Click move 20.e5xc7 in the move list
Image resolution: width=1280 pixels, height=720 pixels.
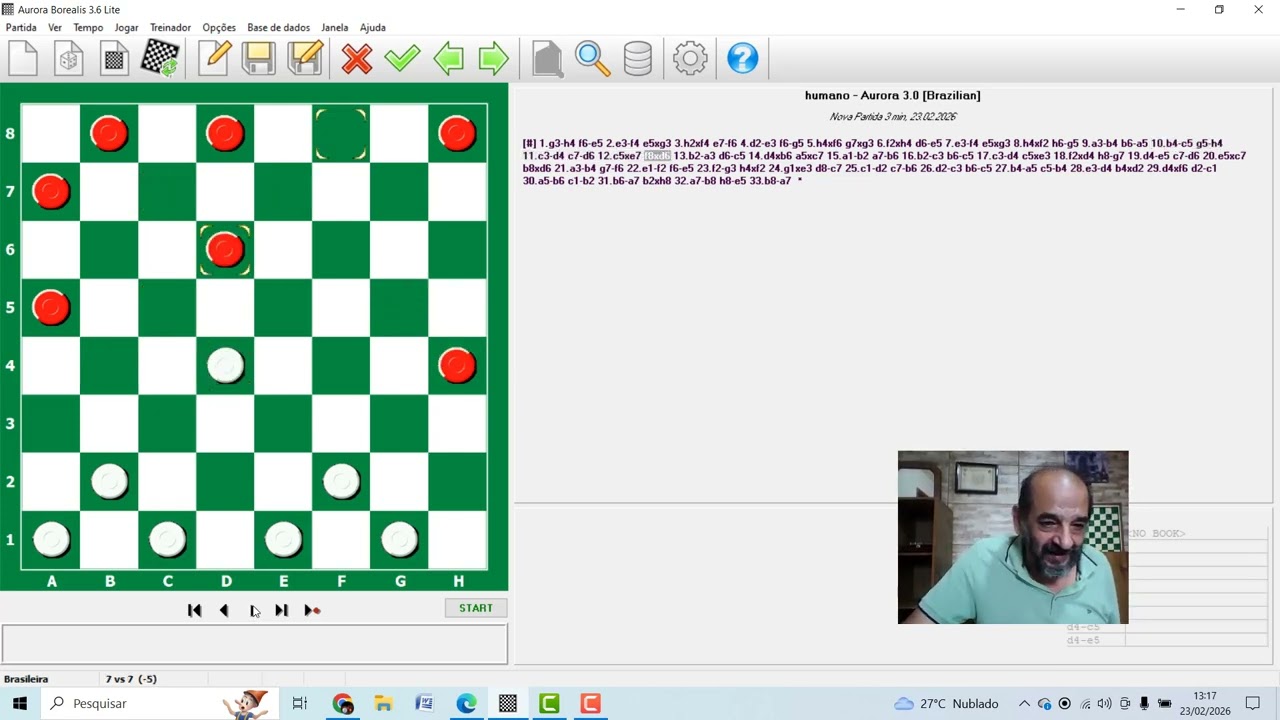tap(1224, 156)
